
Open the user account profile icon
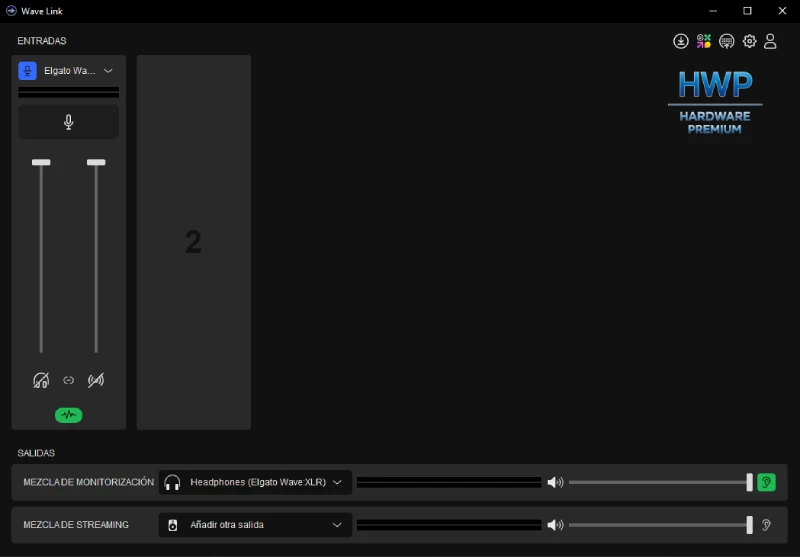[770, 41]
